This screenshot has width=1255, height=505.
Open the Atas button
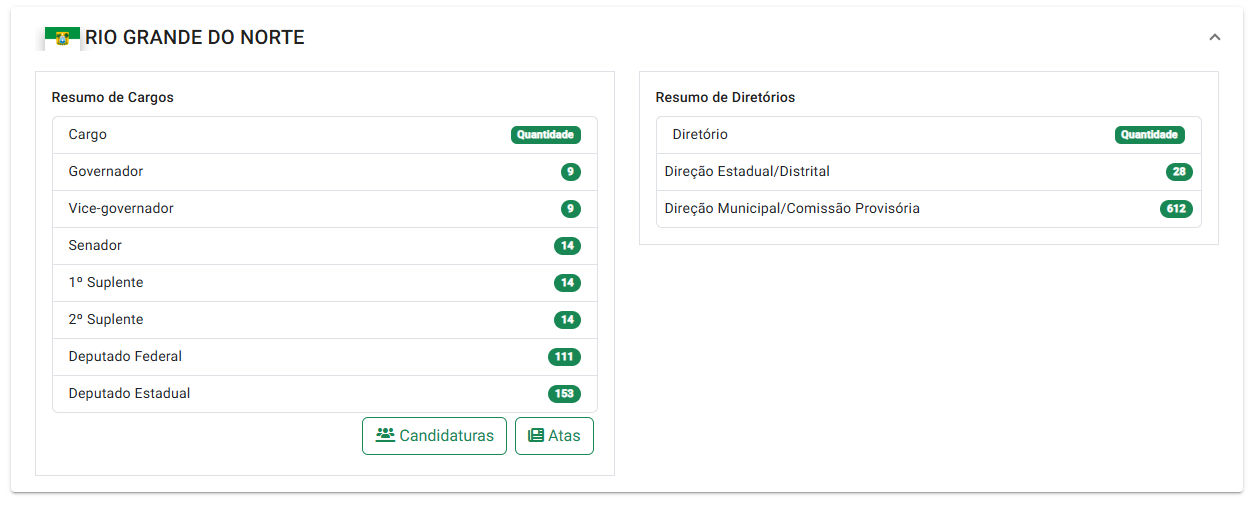point(554,436)
